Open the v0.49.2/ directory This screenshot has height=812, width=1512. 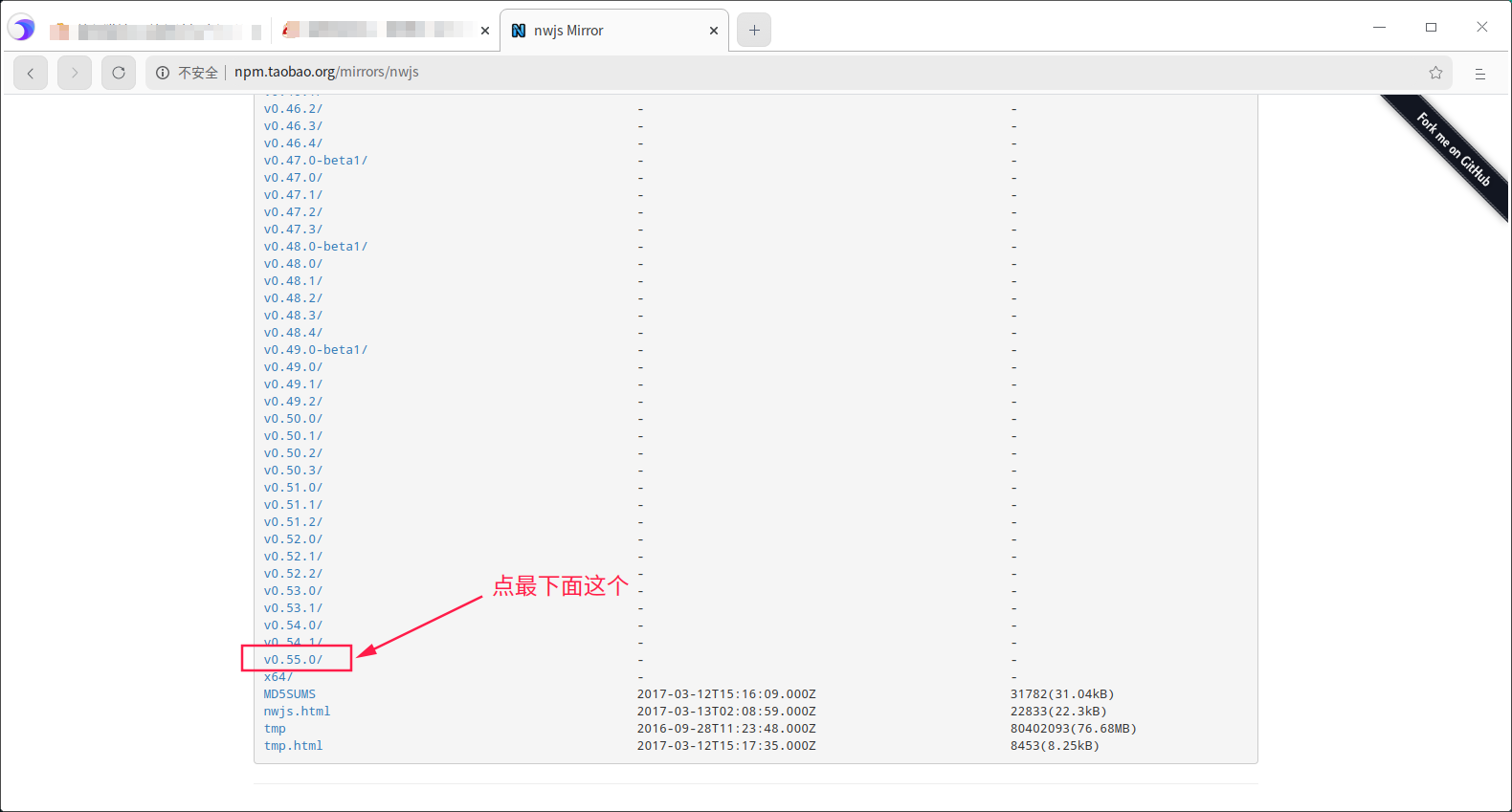(293, 402)
